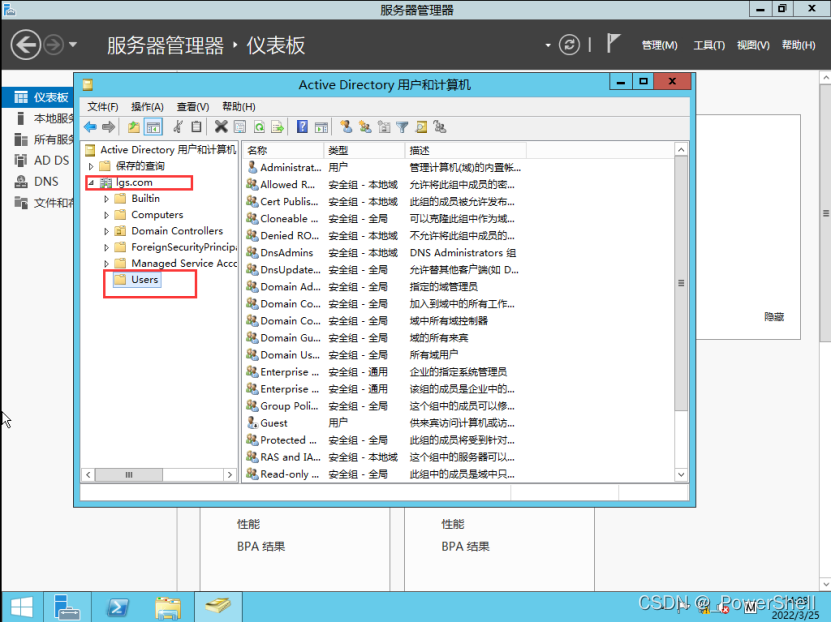Open the 文件(F) menu

103,106
